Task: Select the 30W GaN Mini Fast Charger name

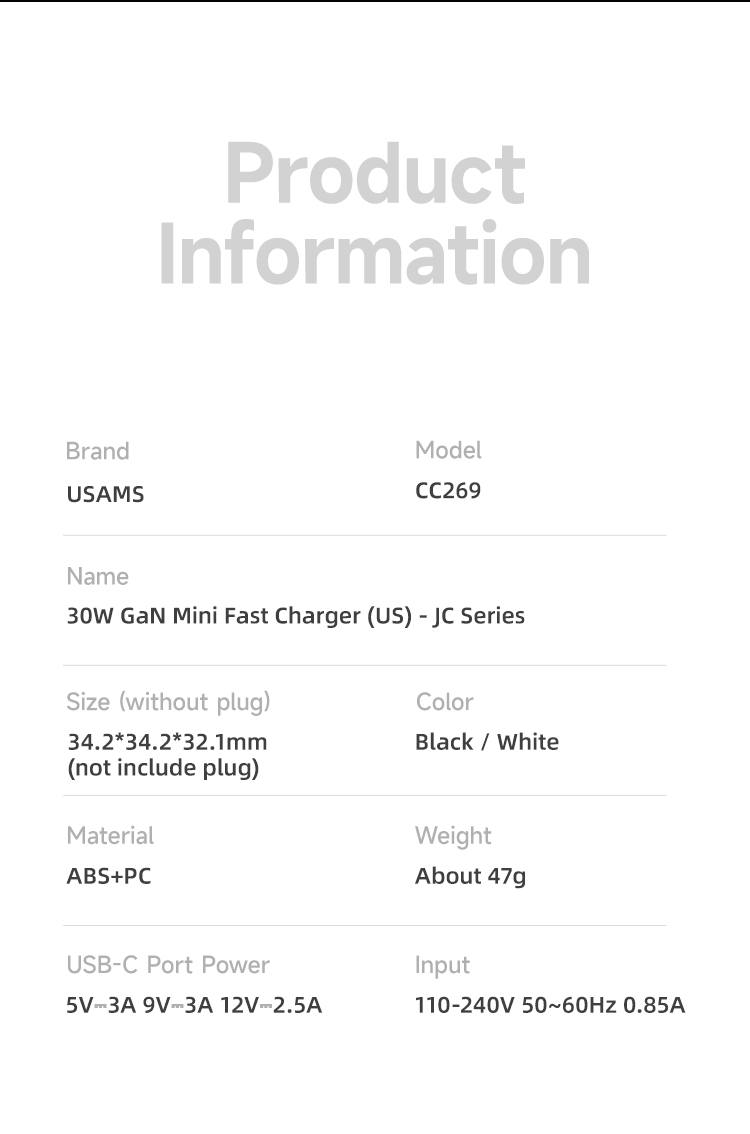Action: click(295, 615)
